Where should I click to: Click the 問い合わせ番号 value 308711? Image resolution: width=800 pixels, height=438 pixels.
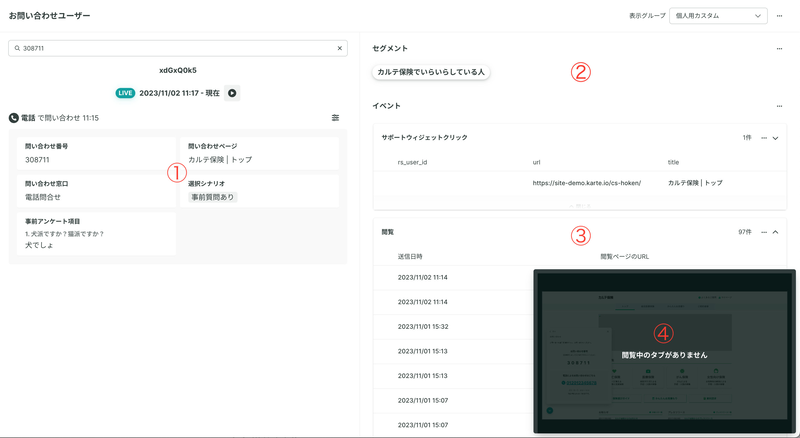pos(37,160)
